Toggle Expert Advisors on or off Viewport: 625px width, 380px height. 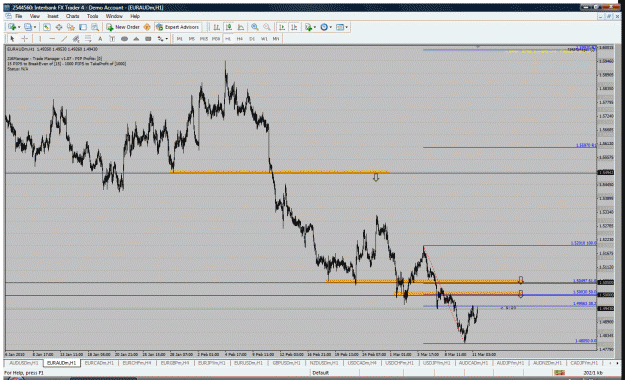[177, 27]
